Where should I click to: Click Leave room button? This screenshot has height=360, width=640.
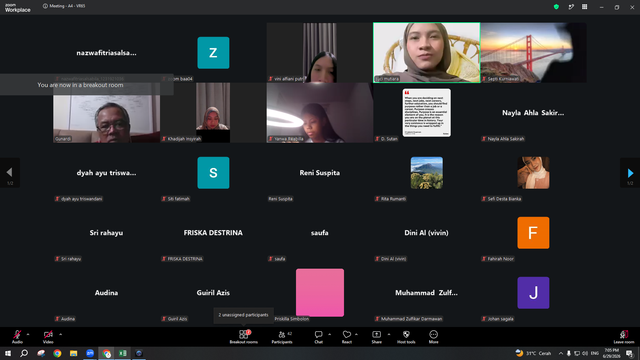pos(624,337)
